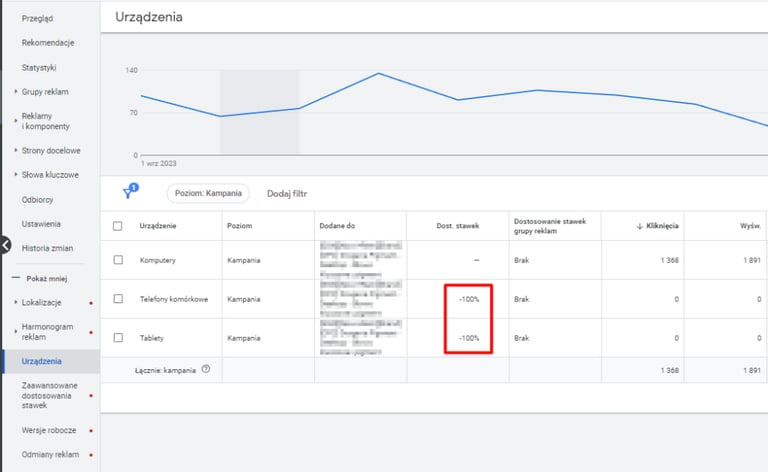
Task: Toggle the Tablety row checkbox
Action: (x=118, y=338)
